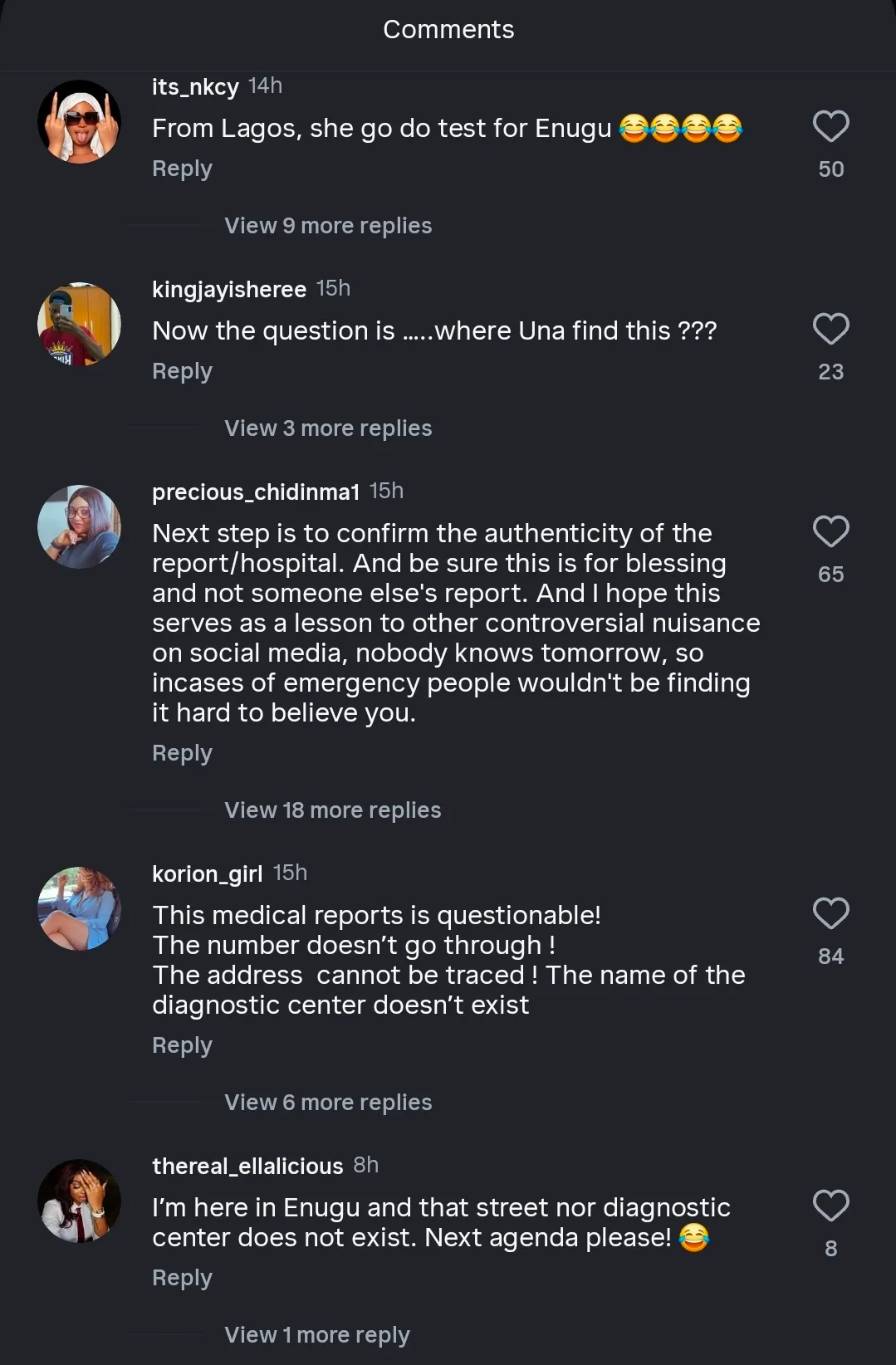
Task: Reply to thereal_ellalicious
Action: tap(182, 1278)
